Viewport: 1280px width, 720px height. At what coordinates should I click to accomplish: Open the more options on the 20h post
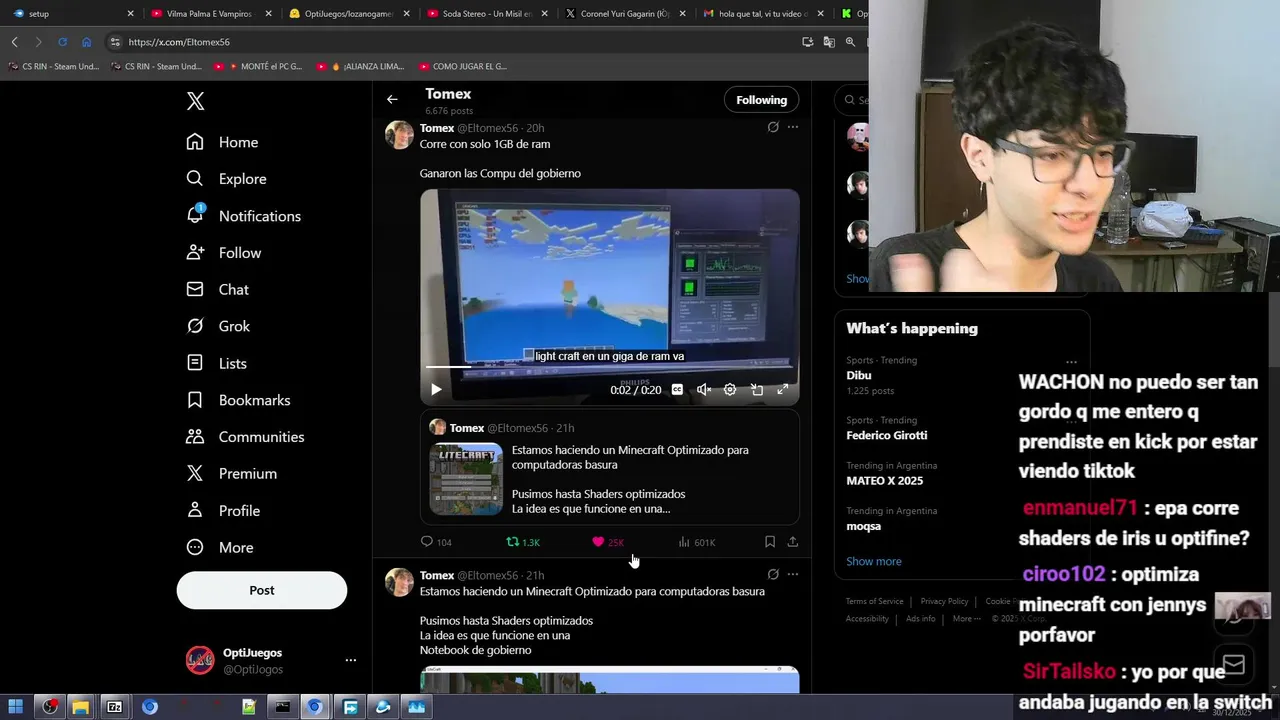(793, 127)
